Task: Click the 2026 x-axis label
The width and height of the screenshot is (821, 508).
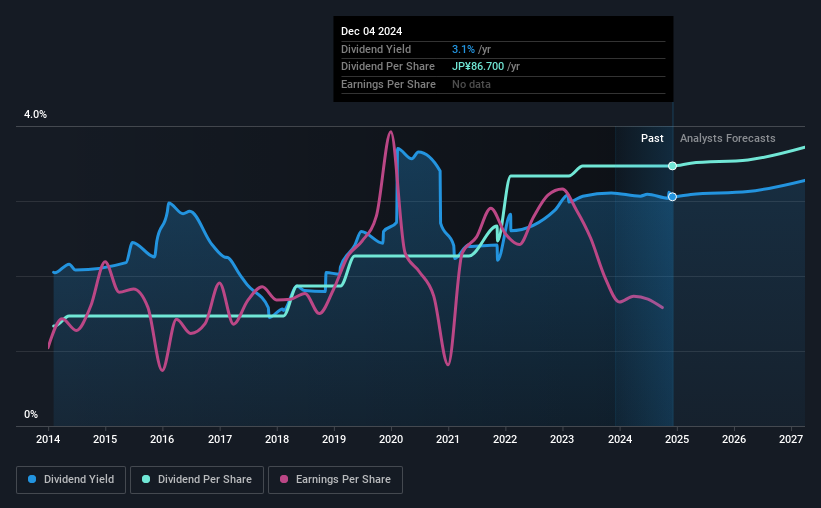Action: [734, 439]
